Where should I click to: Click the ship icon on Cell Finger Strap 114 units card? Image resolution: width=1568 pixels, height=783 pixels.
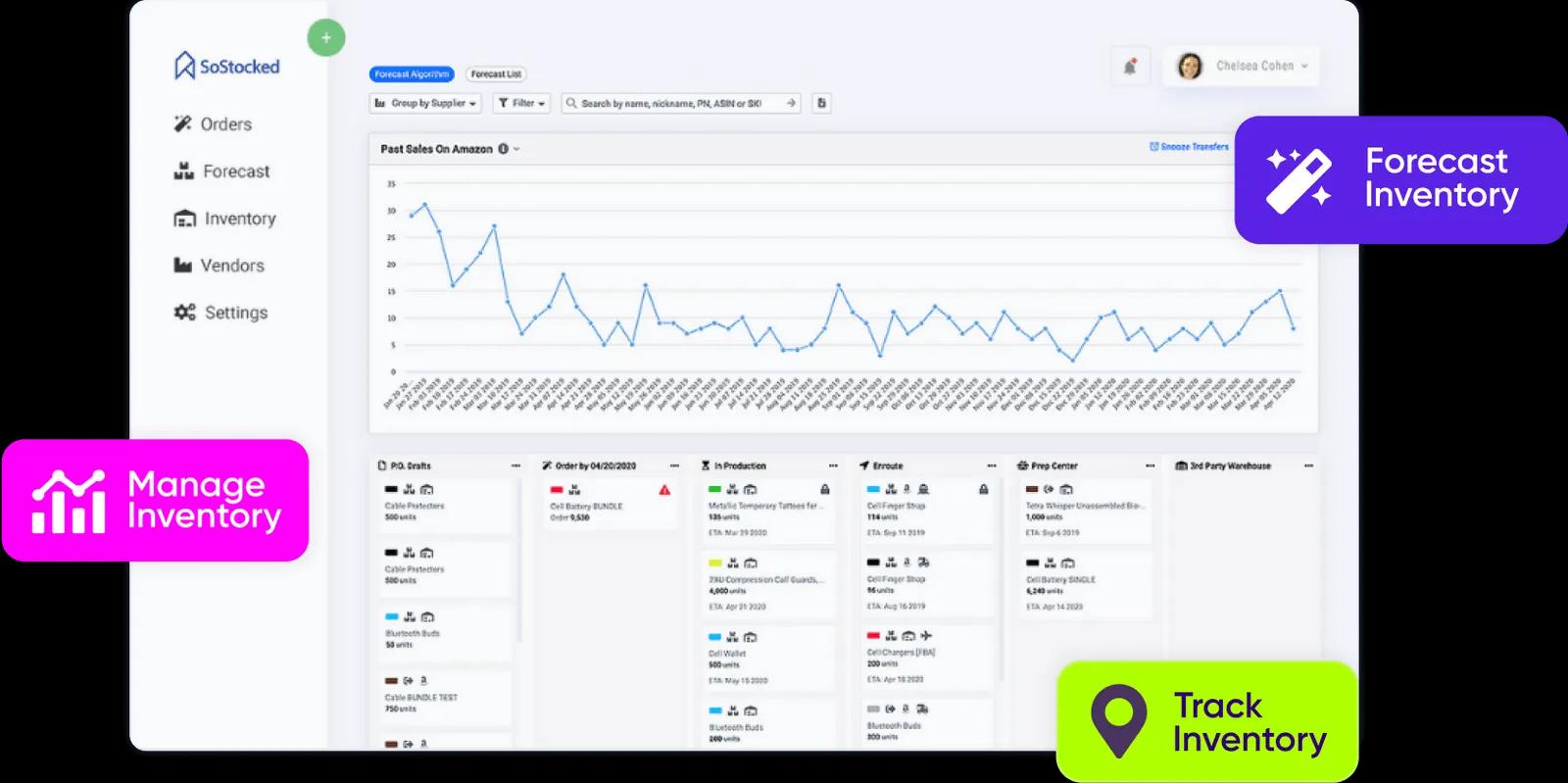pos(923,489)
